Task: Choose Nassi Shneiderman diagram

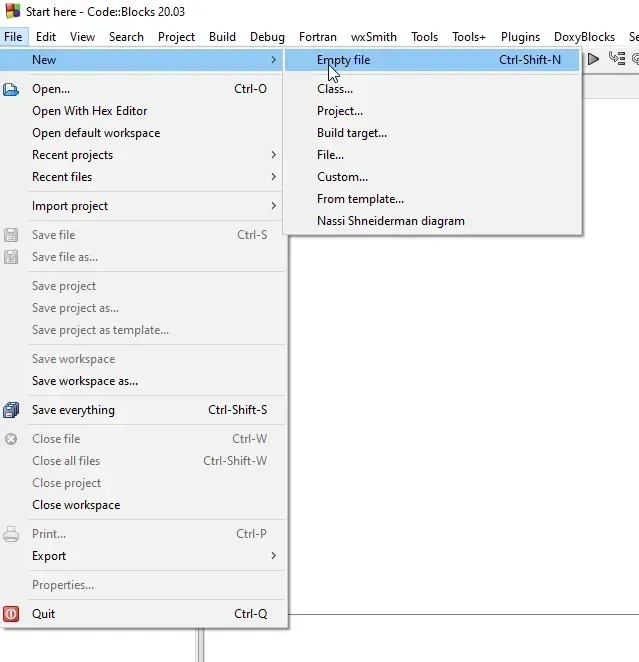Action: [432, 221]
